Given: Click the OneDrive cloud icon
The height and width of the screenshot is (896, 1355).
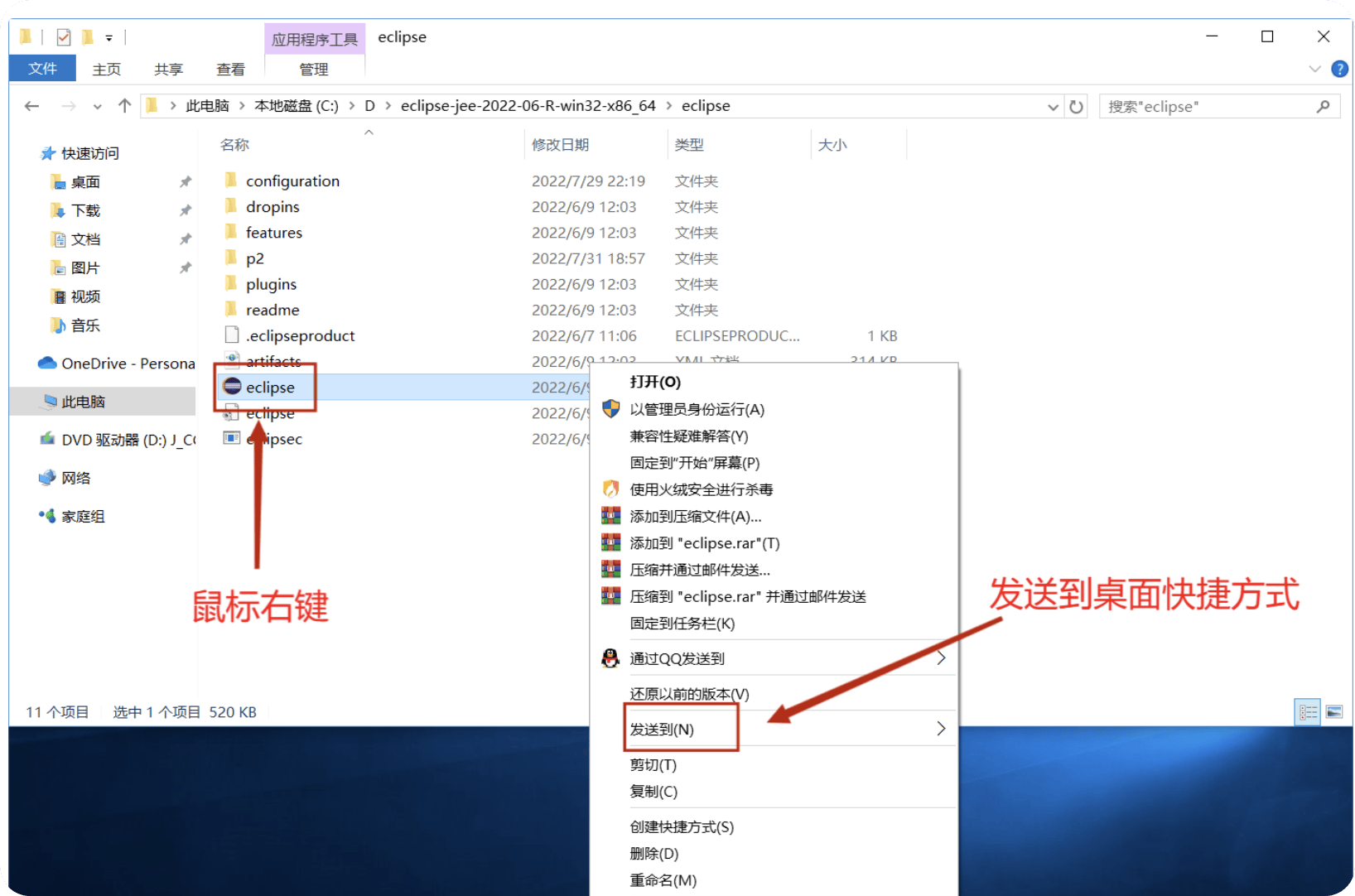Looking at the screenshot, I should (x=47, y=363).
